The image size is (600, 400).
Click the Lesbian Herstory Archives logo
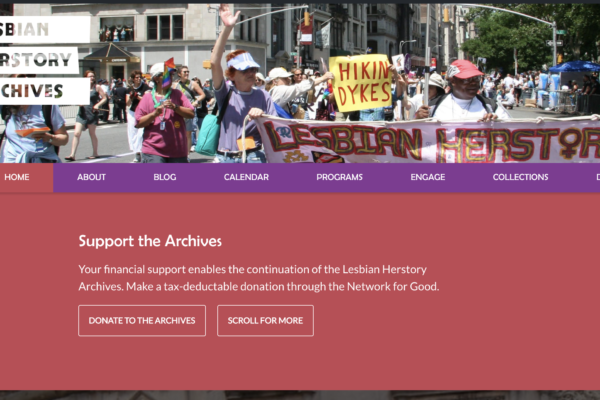point(44,60)
